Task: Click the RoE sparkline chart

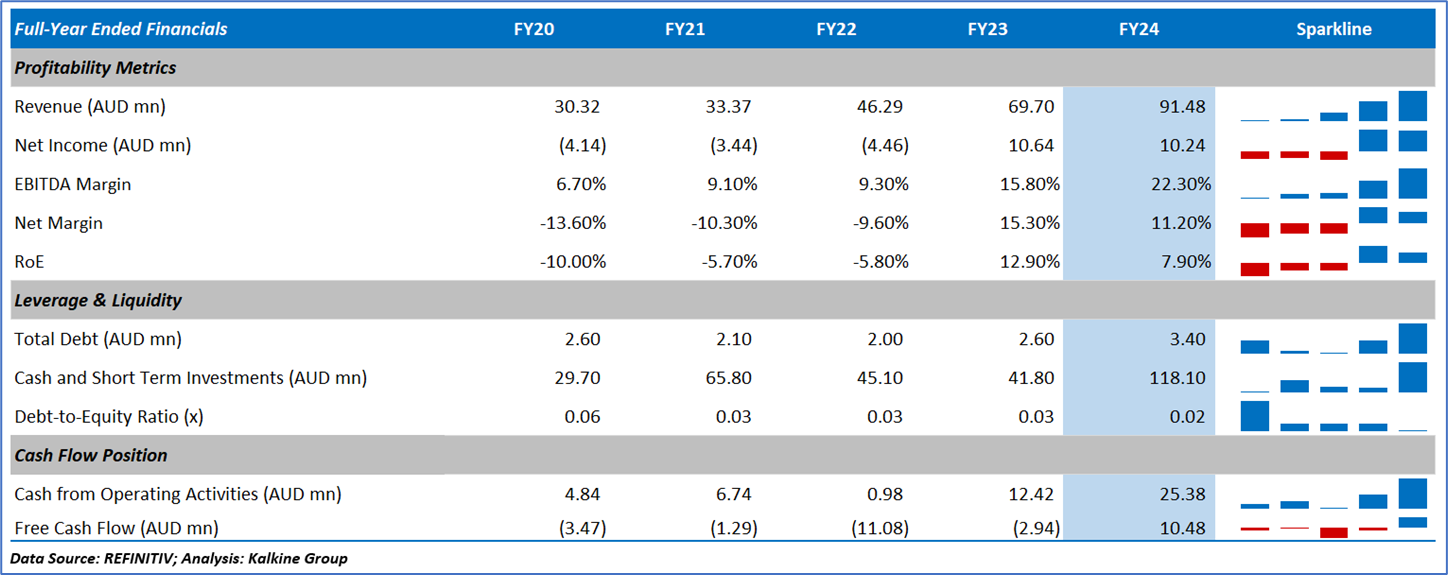Action: tap(1333, 262)
